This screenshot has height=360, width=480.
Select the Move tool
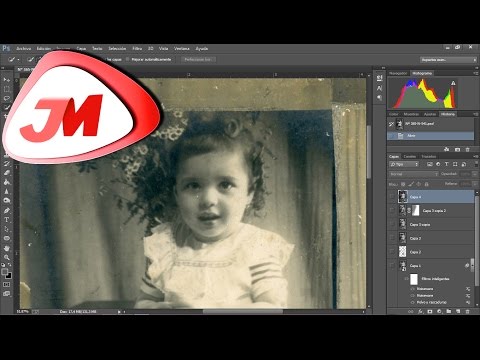6,80
